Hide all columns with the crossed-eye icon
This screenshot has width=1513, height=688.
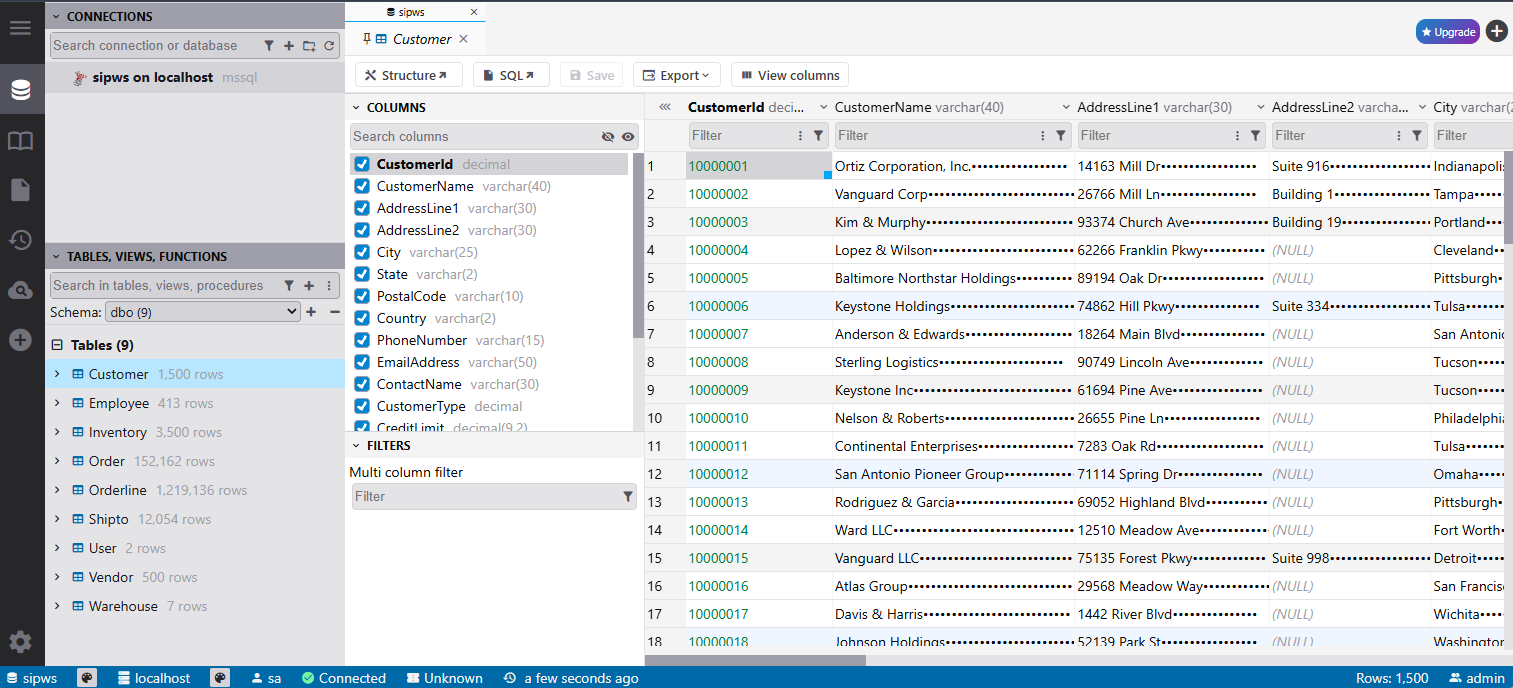(608, 137)
